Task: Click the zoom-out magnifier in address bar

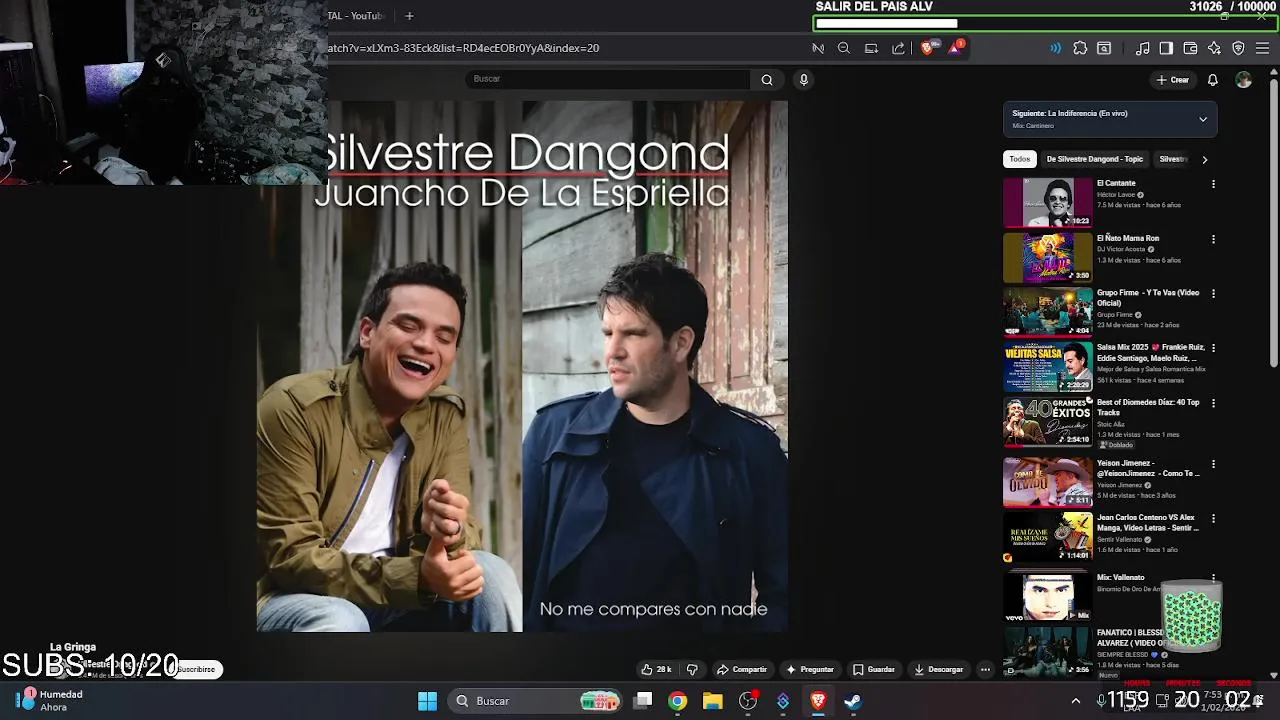Action: click(x=844, y=48)
